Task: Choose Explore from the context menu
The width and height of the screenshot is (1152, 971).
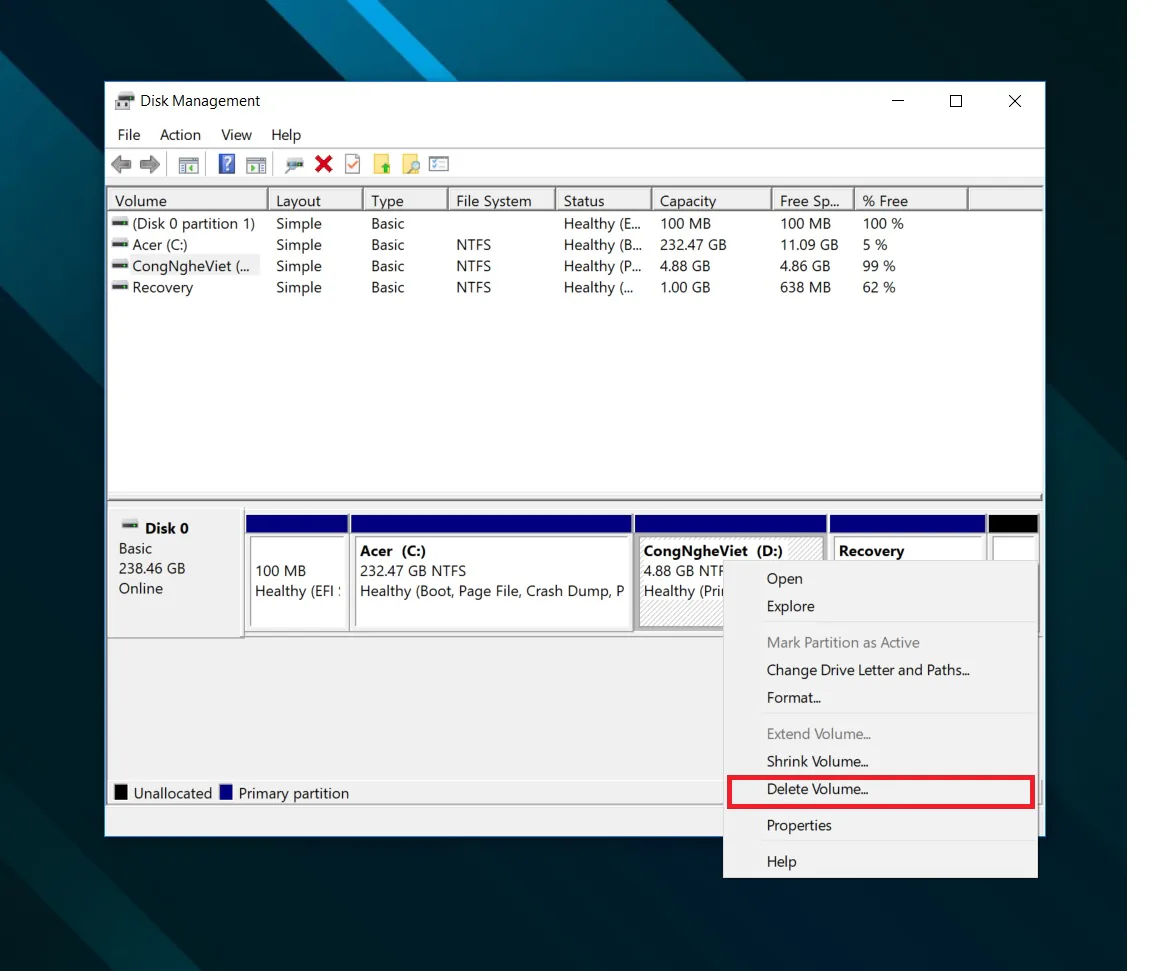Action: point(880,607)
